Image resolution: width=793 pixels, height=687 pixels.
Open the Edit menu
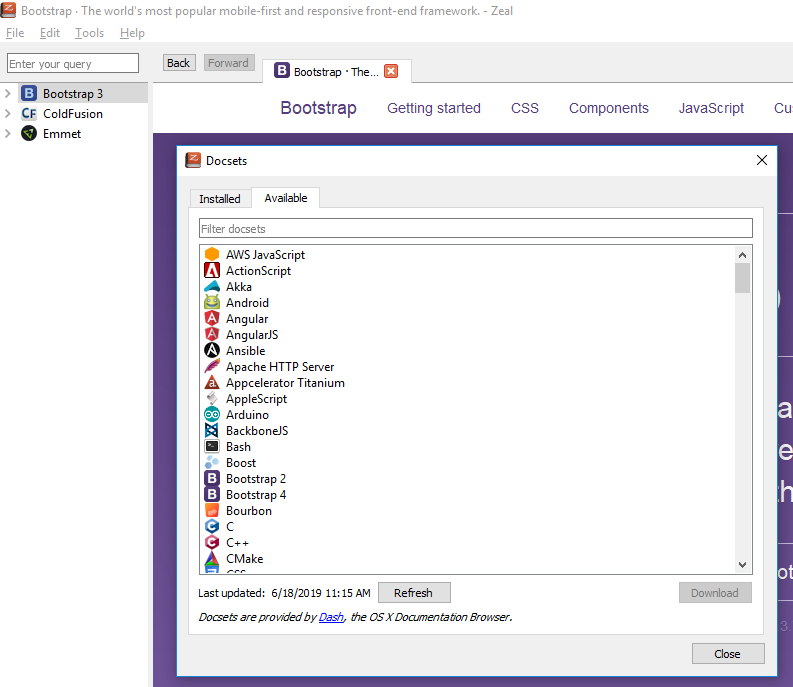pyautogui.click(x=50, y=33)
